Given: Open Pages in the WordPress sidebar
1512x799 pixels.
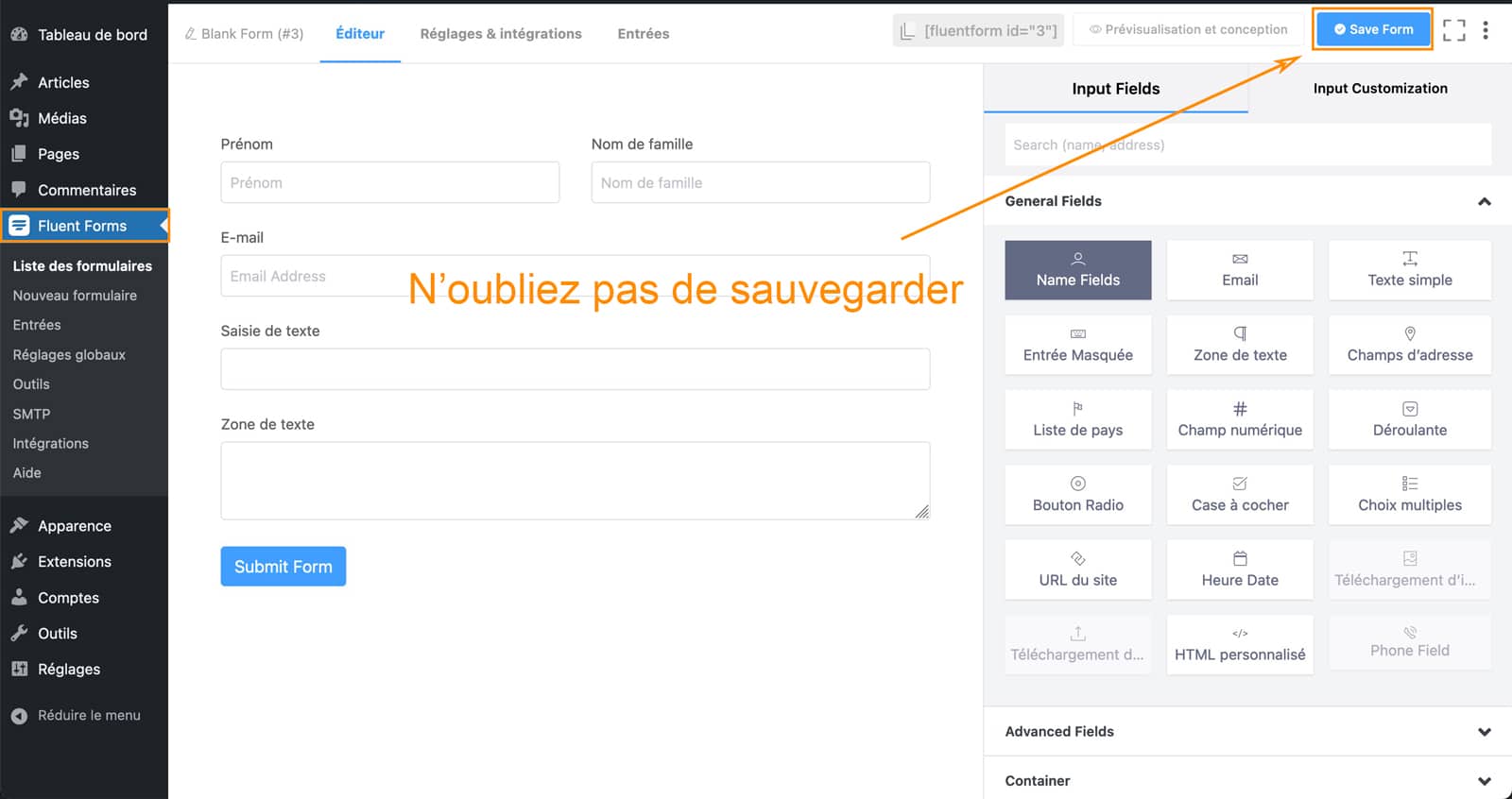Looking at the screenshot, I should [x=83, y=154].
